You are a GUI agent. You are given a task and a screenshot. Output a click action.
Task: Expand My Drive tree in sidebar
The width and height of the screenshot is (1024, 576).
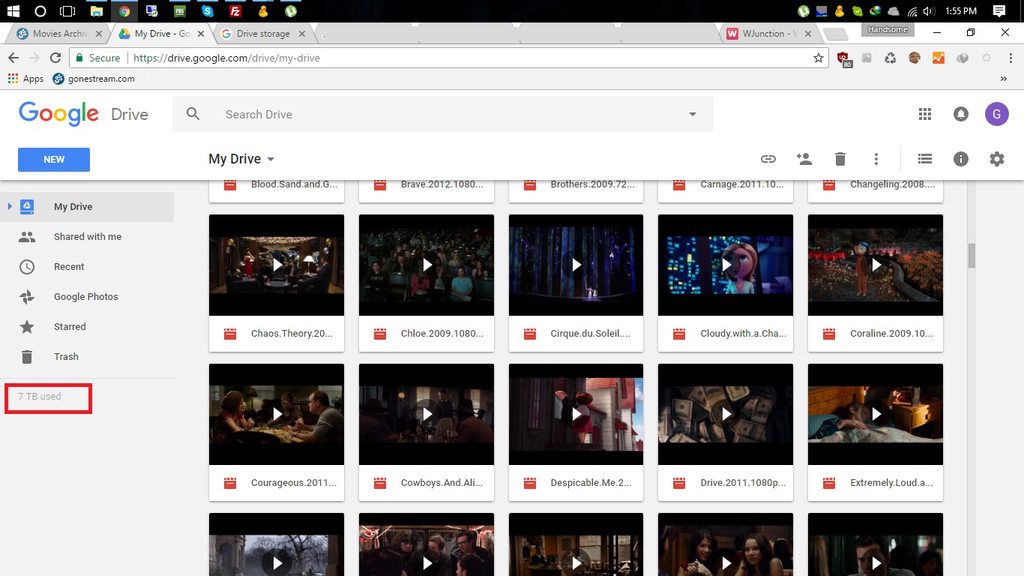10,206
